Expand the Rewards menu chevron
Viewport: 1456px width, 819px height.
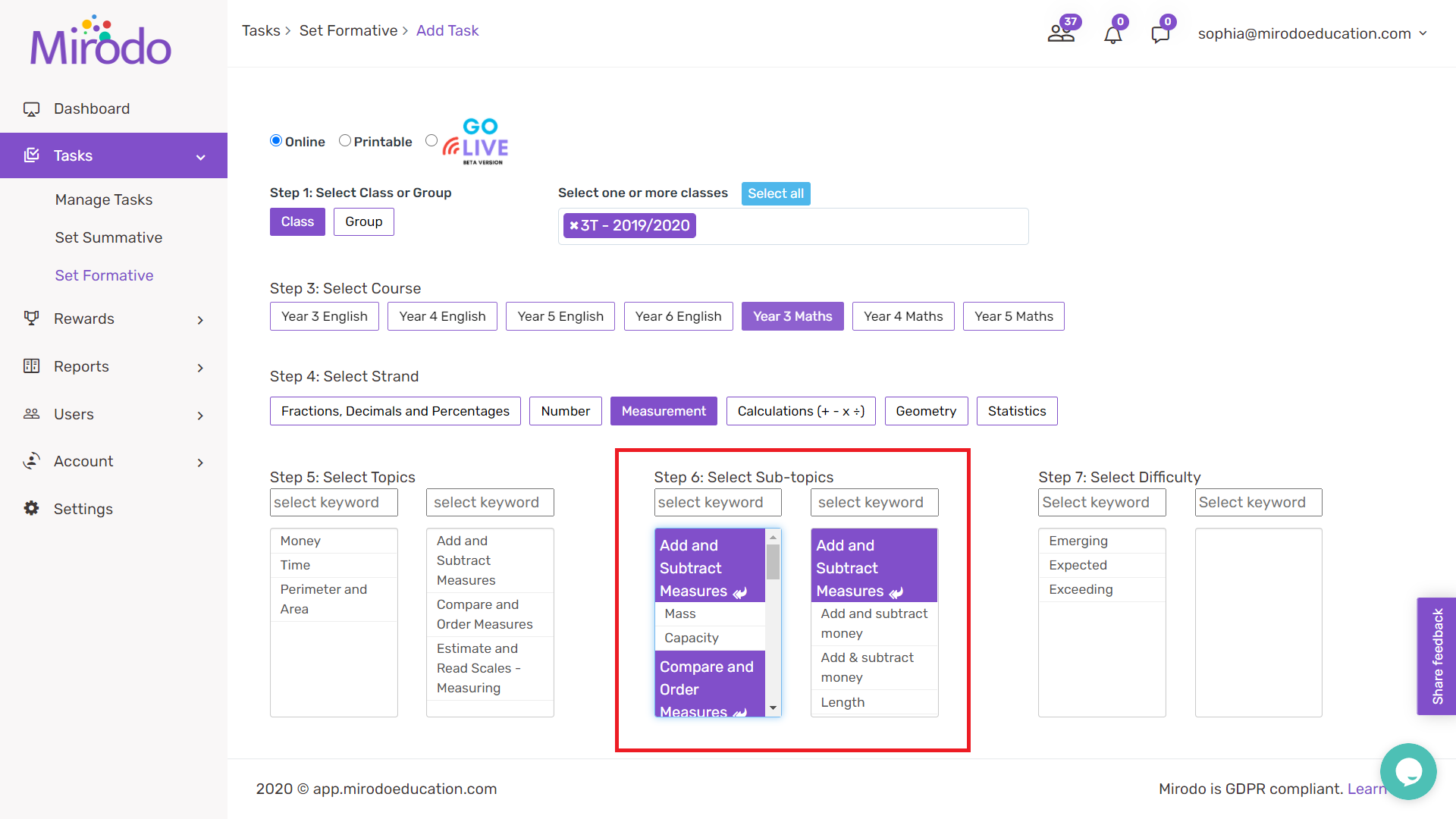pos(201,320)
